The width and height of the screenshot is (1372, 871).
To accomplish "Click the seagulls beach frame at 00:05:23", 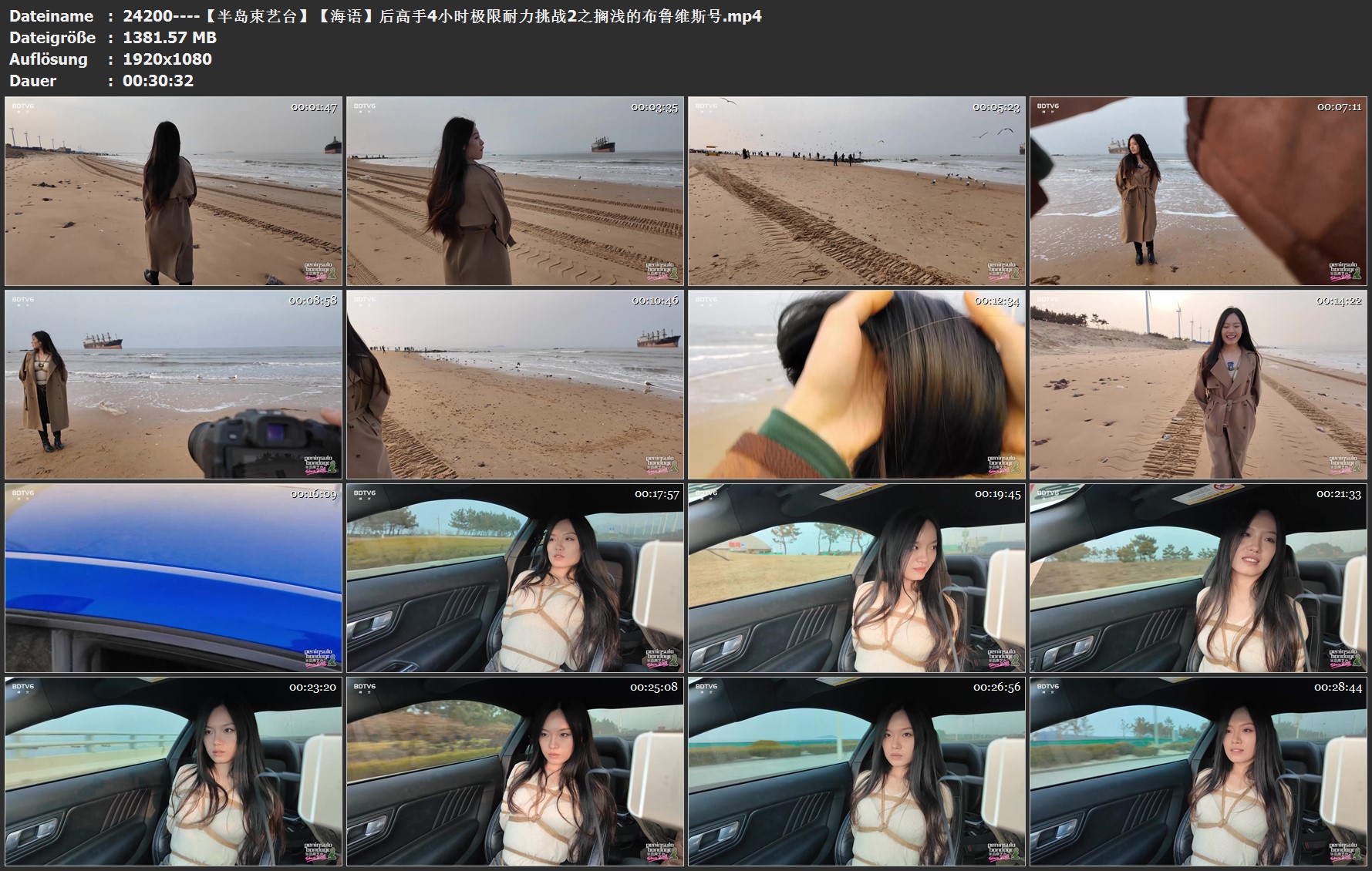I will point(857,191).
